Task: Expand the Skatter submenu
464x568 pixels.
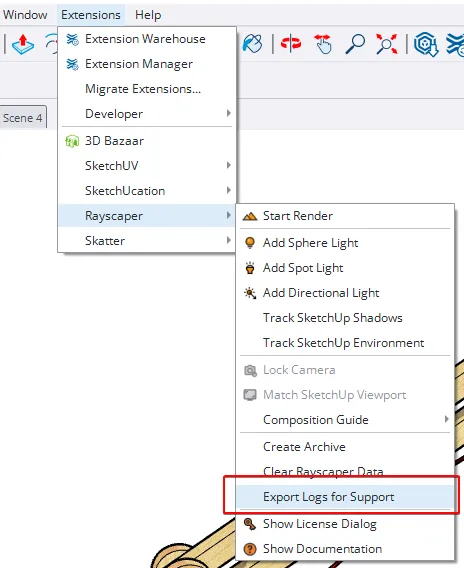Action: click(x=147, y=241)
